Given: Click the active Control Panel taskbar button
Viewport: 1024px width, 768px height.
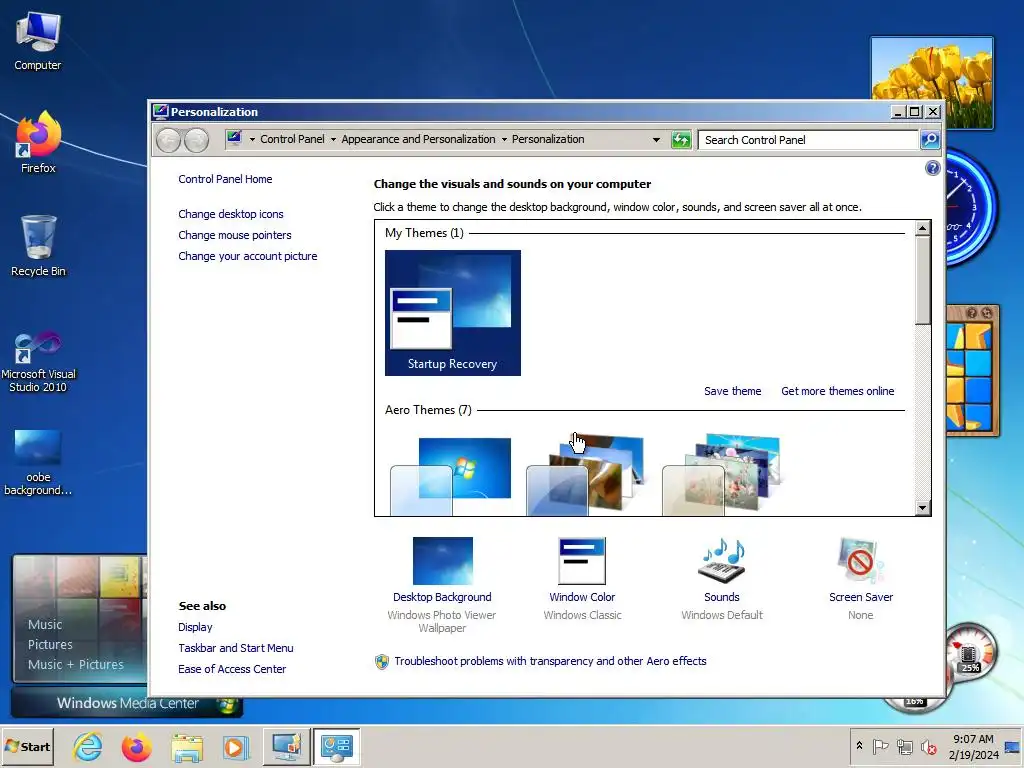Looking at the screenshot, I should point(337,746).
